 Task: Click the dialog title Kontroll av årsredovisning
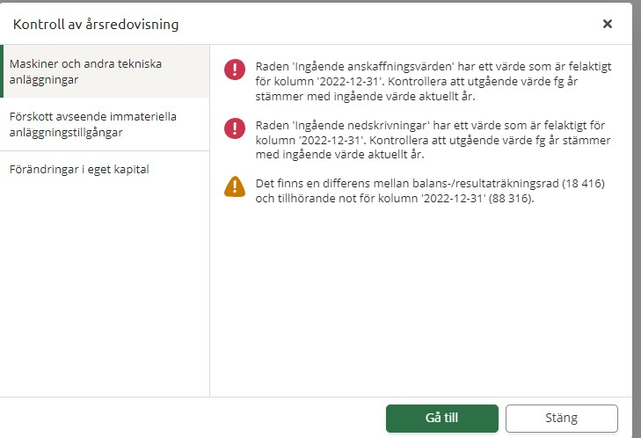click(96, 24)
